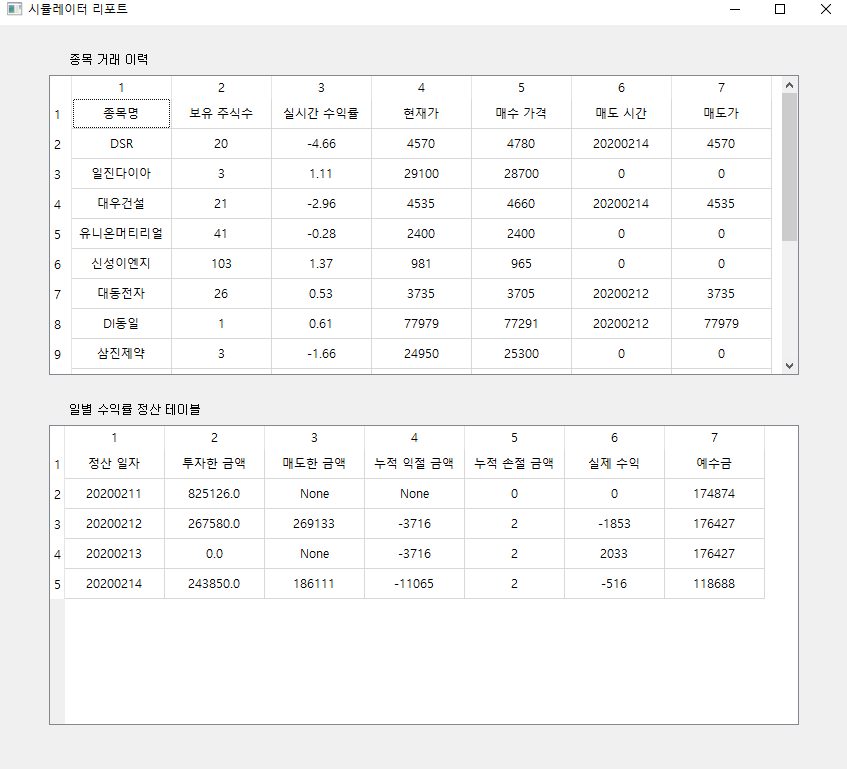Click the 20200212 settlement date cell in lower table
Image resolution: width=847 pixels, height=769 pixels.
(115, 524)
